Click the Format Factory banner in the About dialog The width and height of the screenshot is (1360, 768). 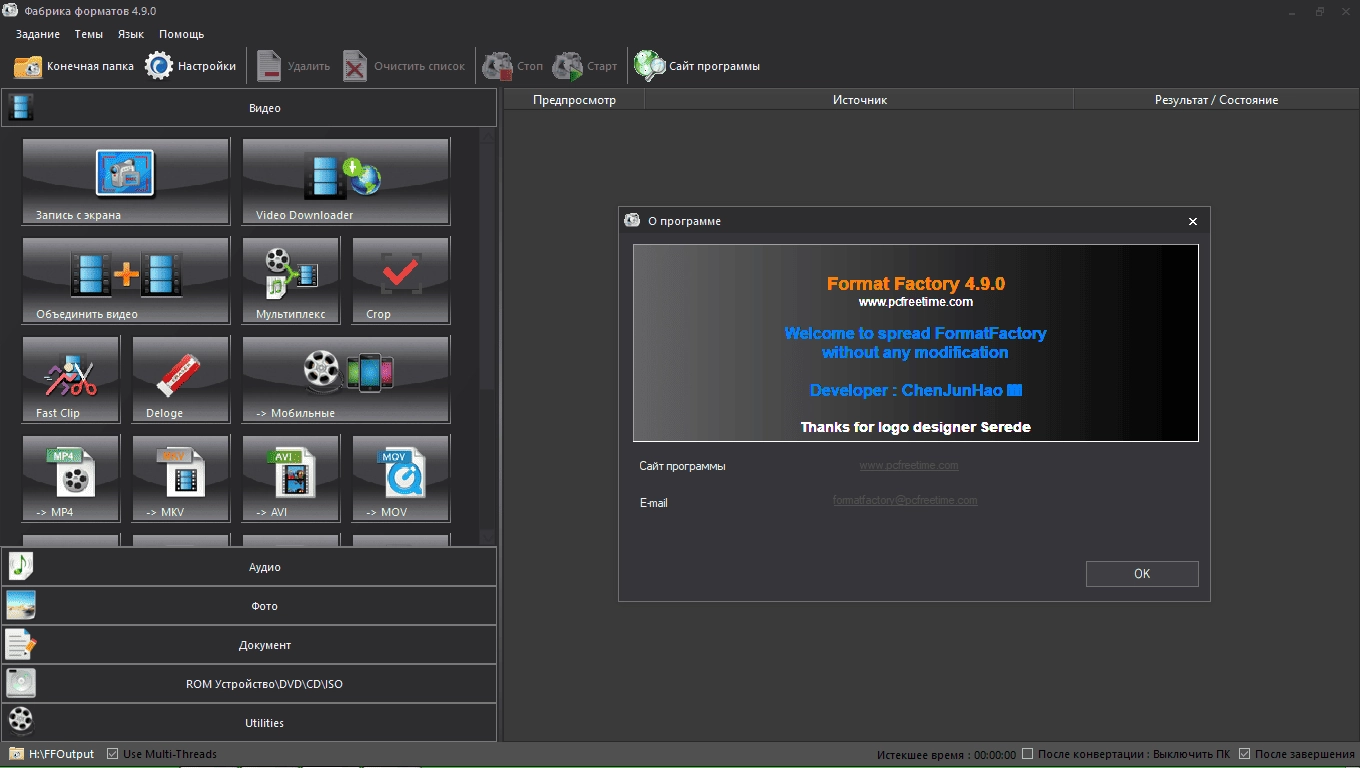click(915, 343)
